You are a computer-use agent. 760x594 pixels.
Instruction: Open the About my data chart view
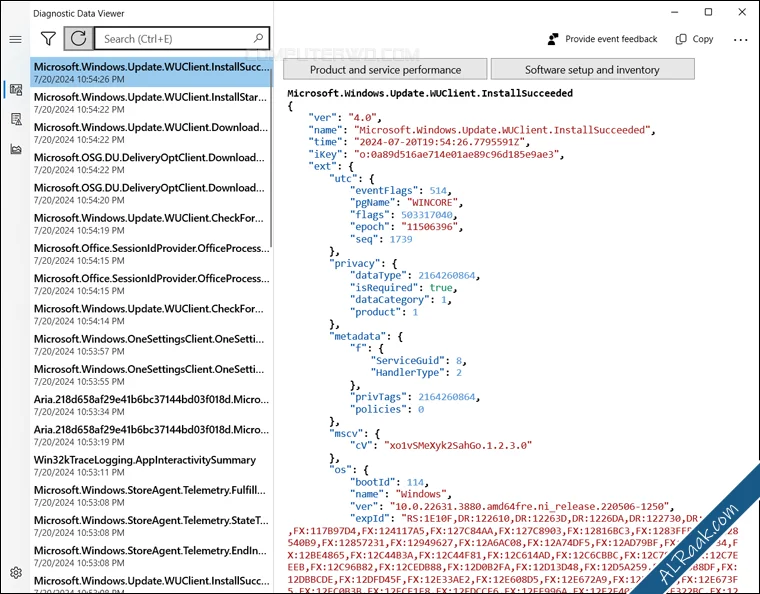tap(16, 149)
